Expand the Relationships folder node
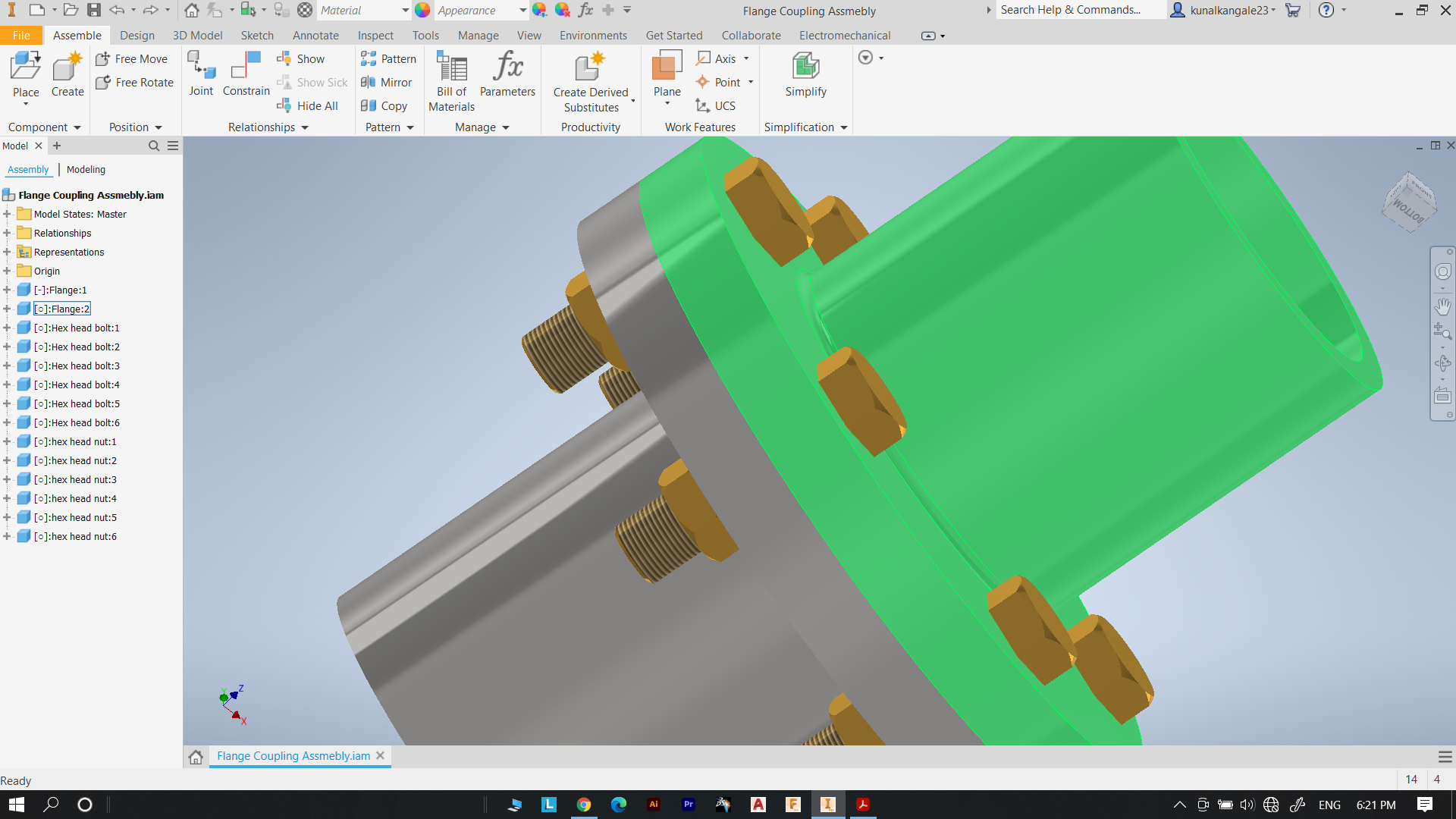The image size is (1456, 819). pyautogui.click(x=7, y=233)
